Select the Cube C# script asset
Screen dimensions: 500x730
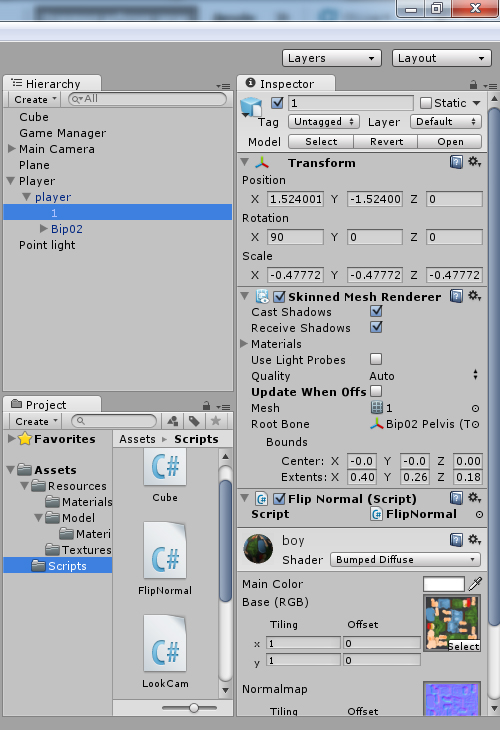point(165,475)
